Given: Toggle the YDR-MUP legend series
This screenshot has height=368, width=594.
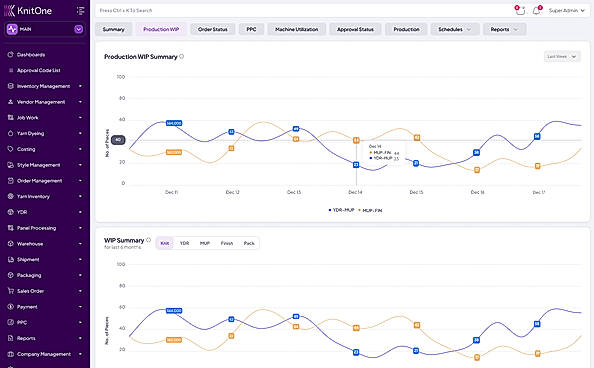Looking at the screenshot, I should [x=341, y=210].
